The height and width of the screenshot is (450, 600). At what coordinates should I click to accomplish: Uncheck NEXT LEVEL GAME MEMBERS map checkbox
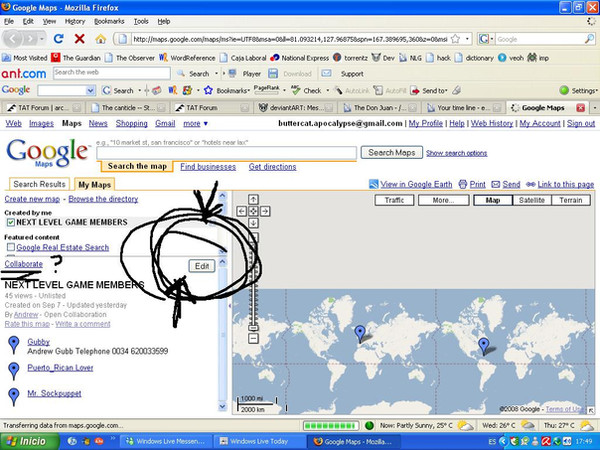coord(11,222)
